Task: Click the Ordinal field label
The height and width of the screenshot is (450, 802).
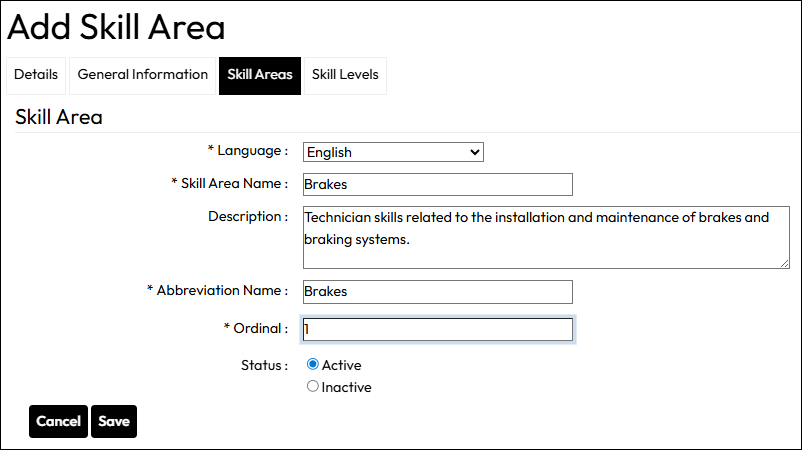Action: tap(256, 328)
